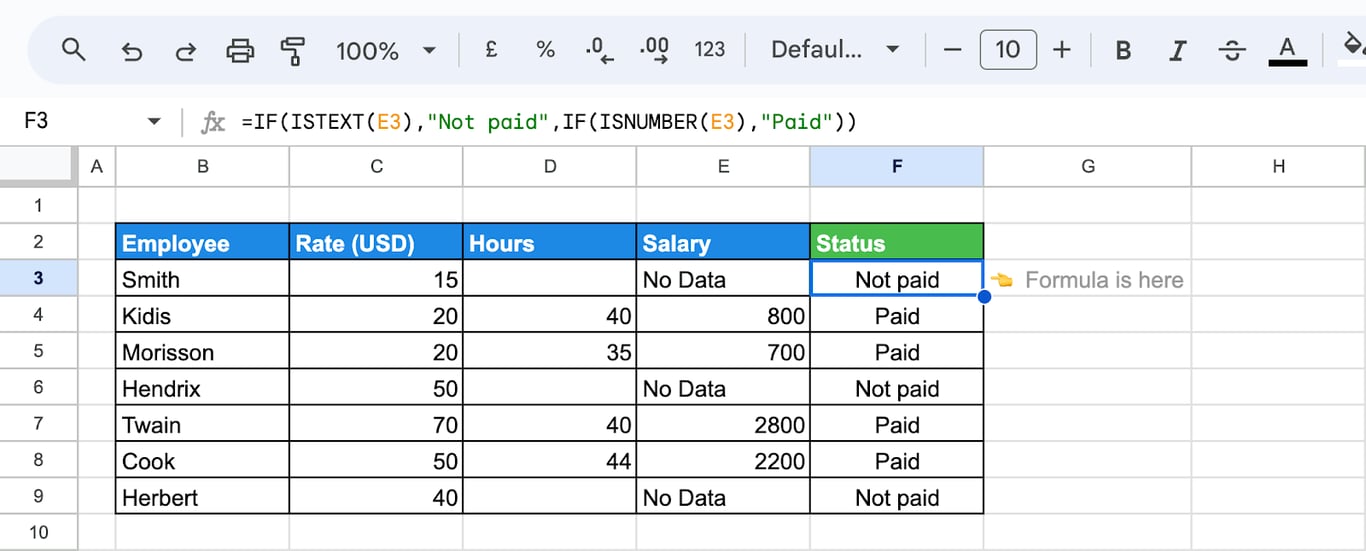Increase font size with plus button
Image resolution: width=1366 pixels, height=551 pixels.
(x=1062, y=49)
